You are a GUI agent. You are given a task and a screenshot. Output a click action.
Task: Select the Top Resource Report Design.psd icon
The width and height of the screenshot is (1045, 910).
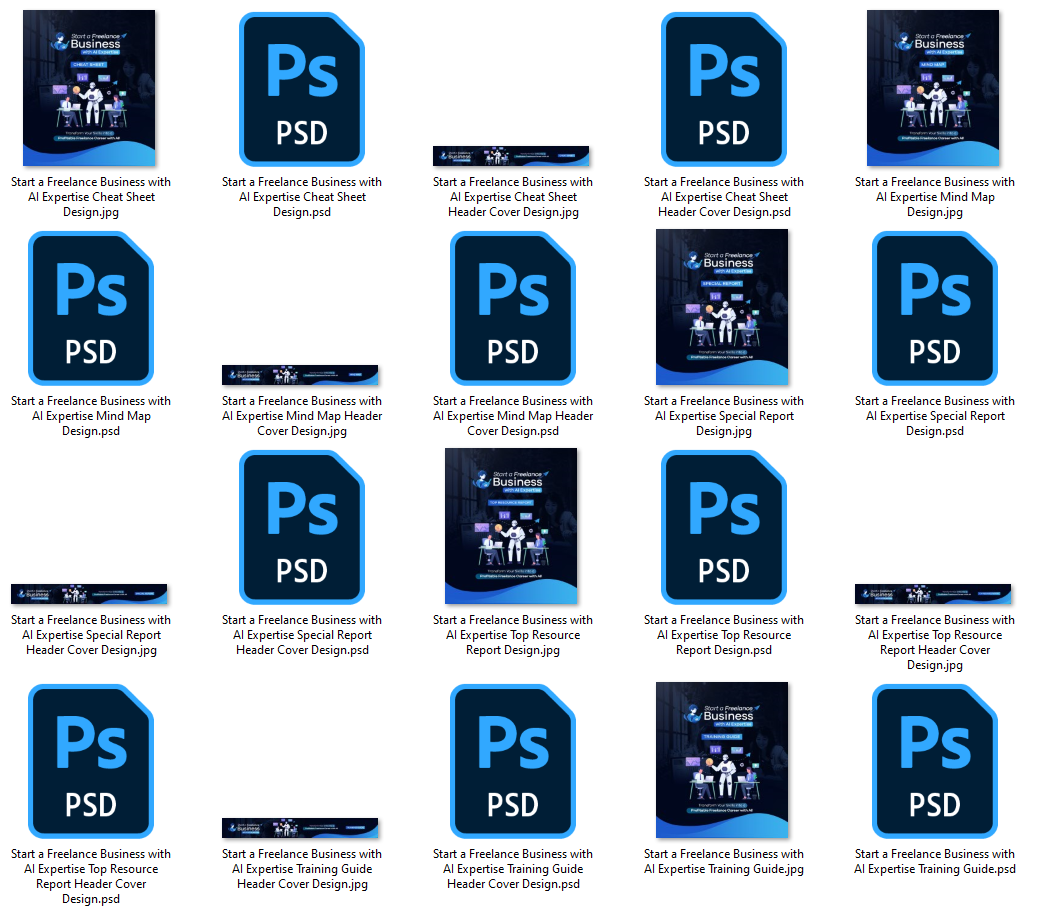pos(723,527)
